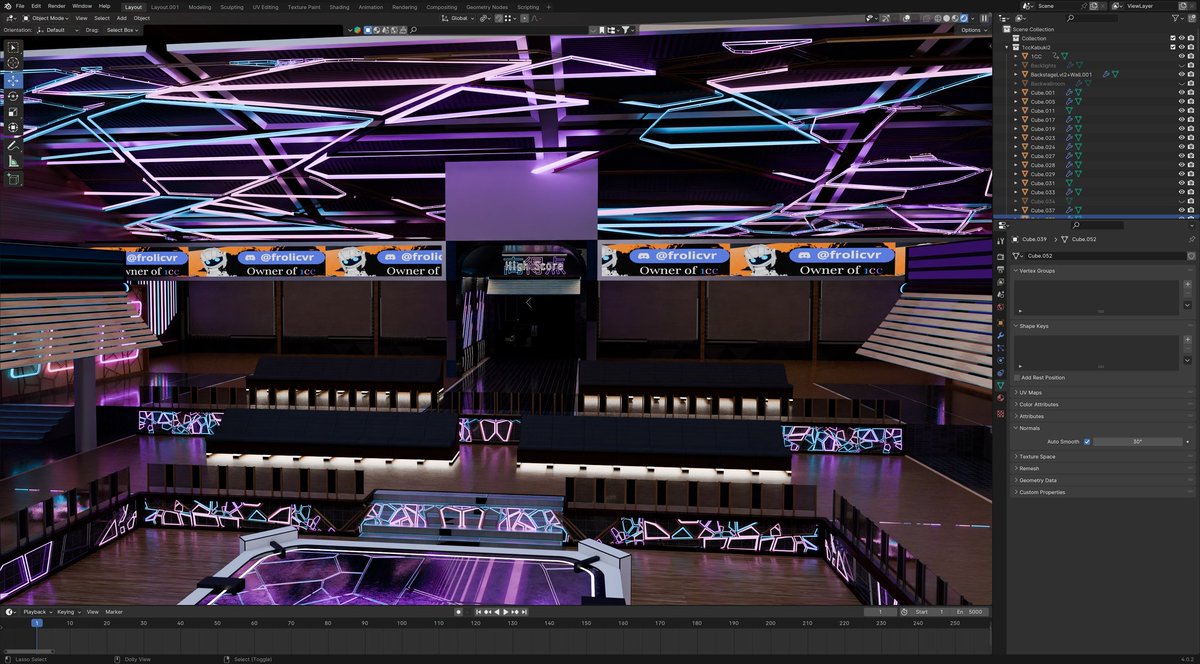Switch to the Sculpting workspace tab
This screenshot has width=1200, height=664.
pyautogui.click(x=231, y=6)
